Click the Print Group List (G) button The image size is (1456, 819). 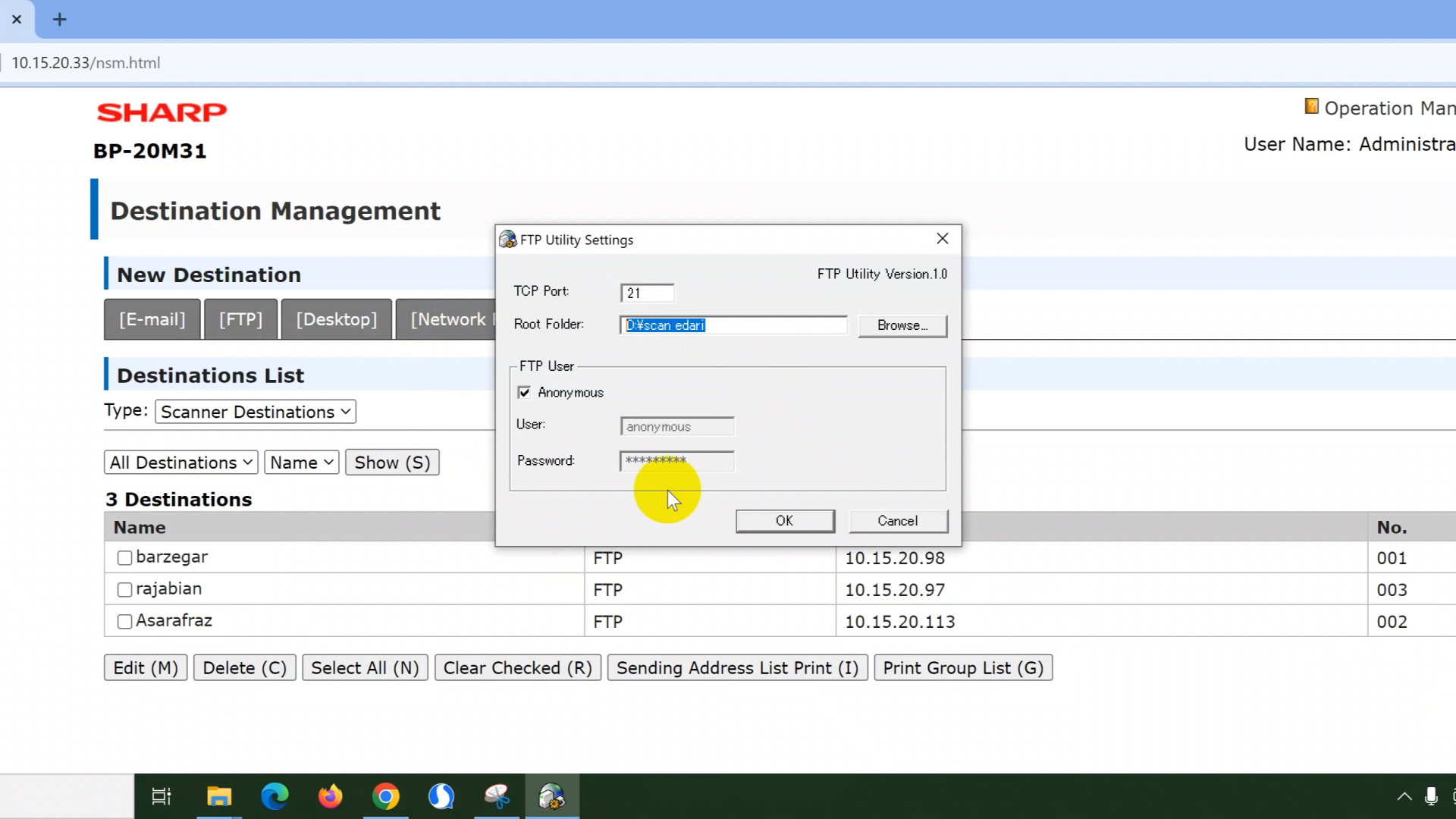click(x=963, y=668)
